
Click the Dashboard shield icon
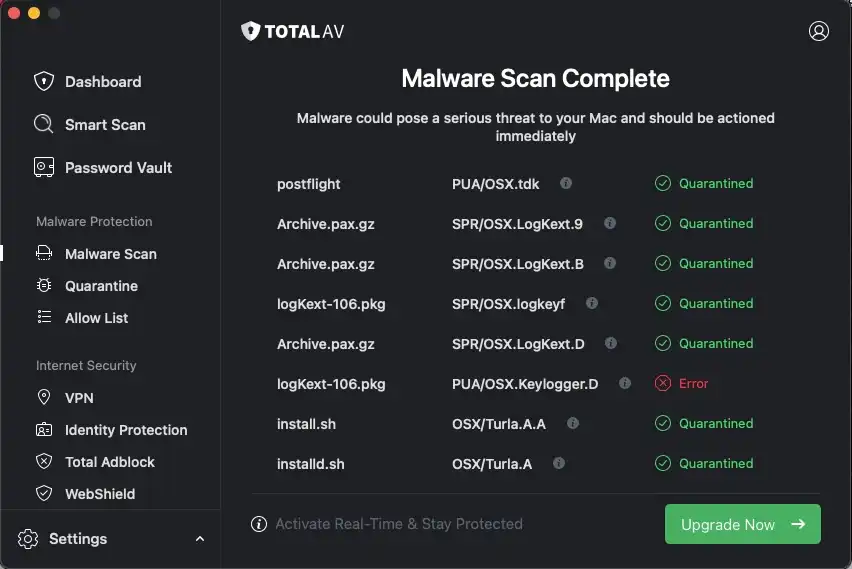(x=43, y=81)
